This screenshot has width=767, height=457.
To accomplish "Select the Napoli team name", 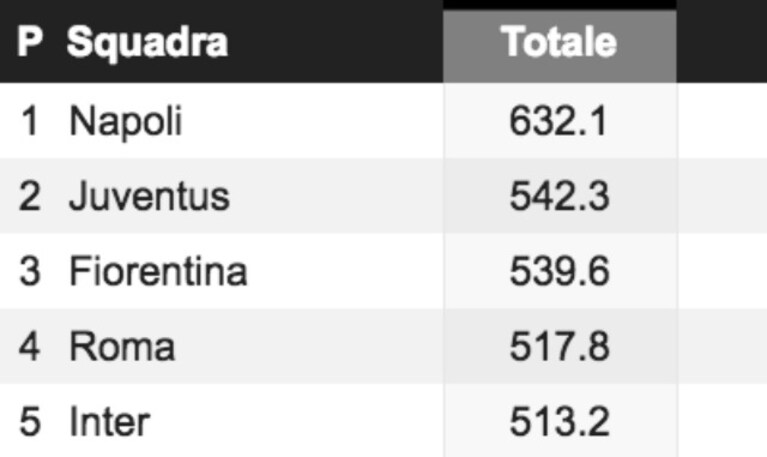I will tap(126, 121).
